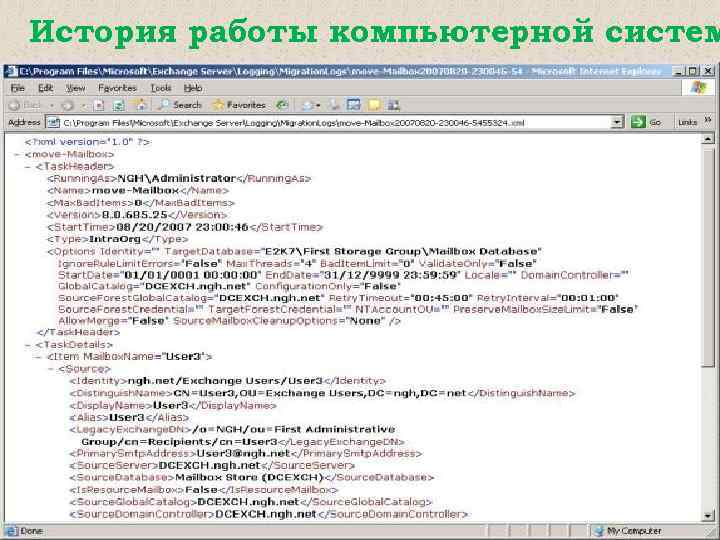720x540 pixels.
Task: Open the Help menu
Action: coord(193,88)
